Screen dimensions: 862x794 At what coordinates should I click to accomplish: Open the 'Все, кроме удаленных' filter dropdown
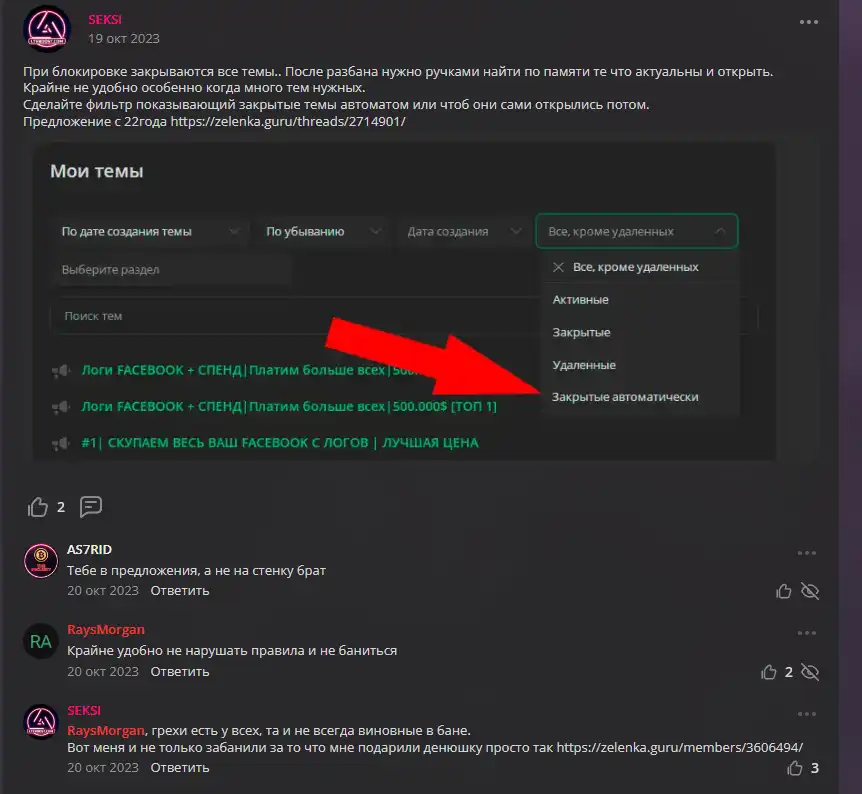click(636, 231)
